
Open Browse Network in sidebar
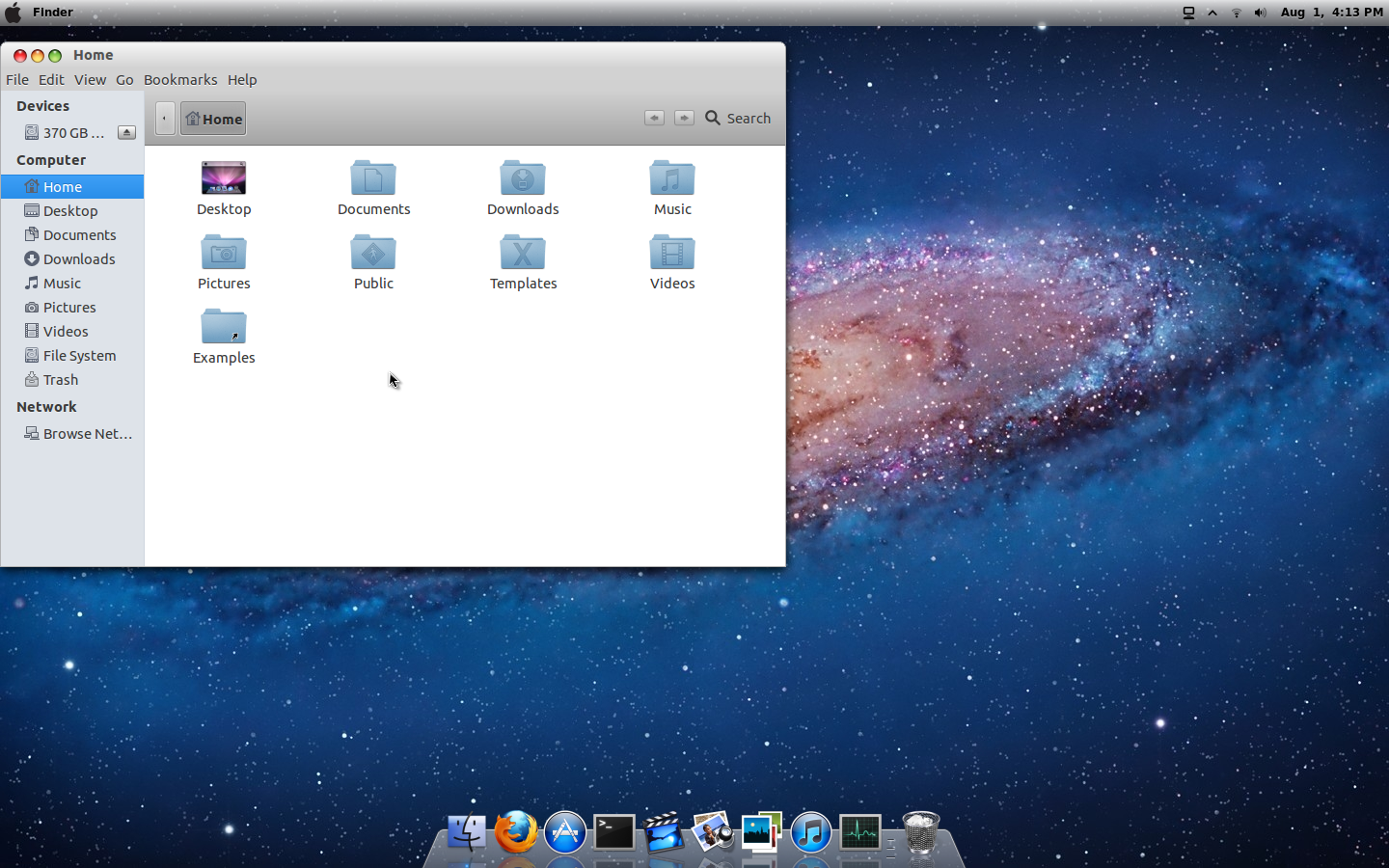pyautogui.click(x=87, y=434)
